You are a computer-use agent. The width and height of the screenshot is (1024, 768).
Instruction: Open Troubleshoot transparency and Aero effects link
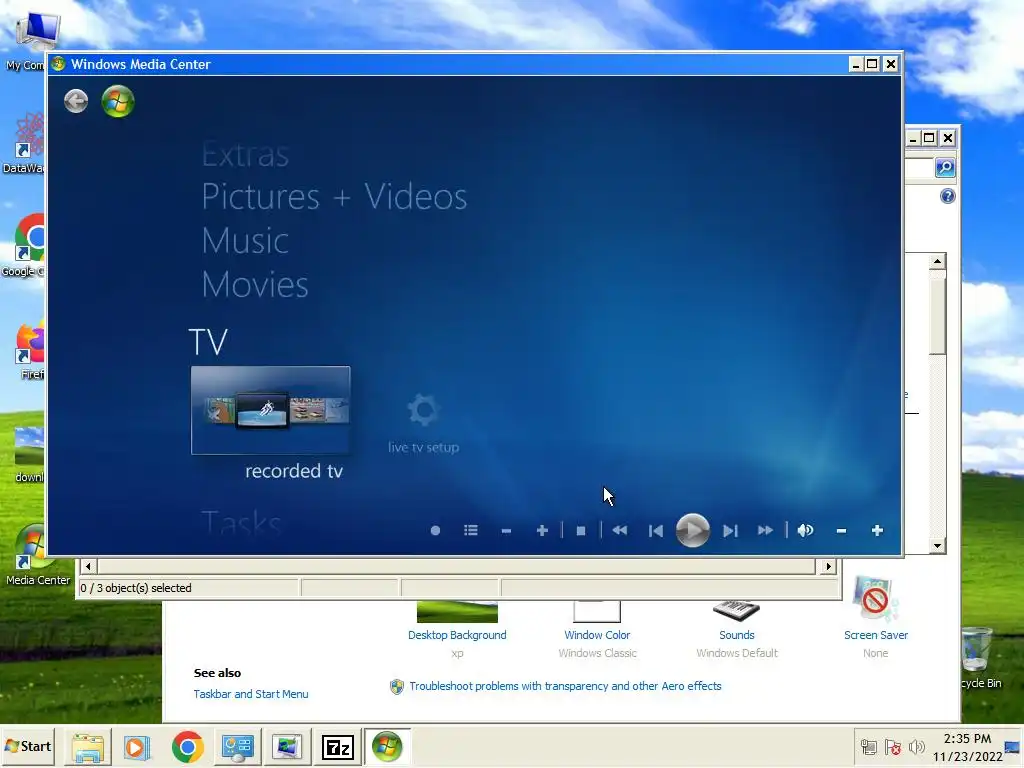(x=566, y=686)
